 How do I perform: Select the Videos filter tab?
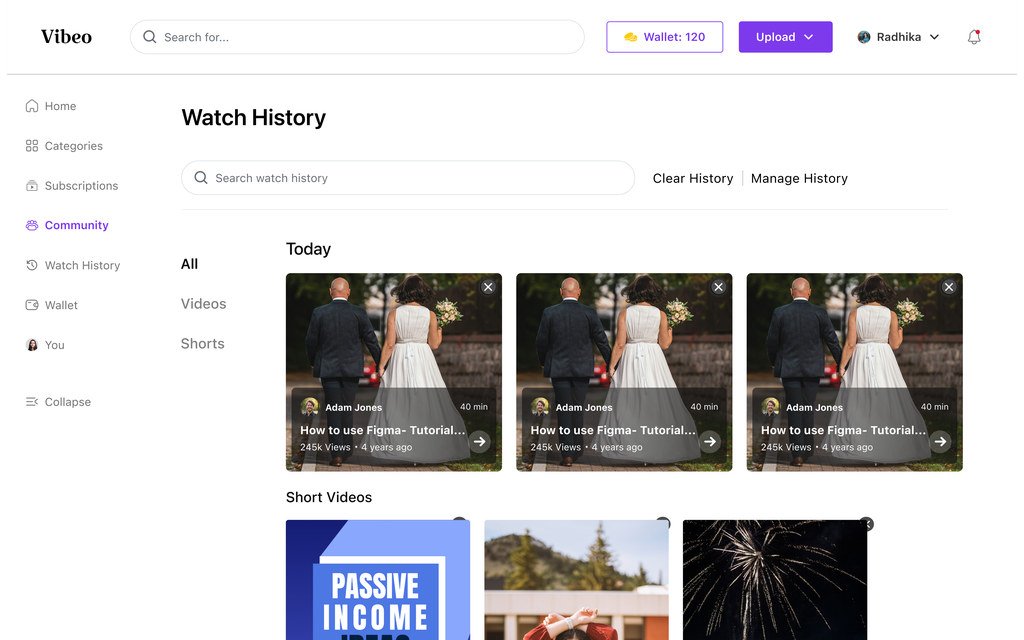point(203,304)
